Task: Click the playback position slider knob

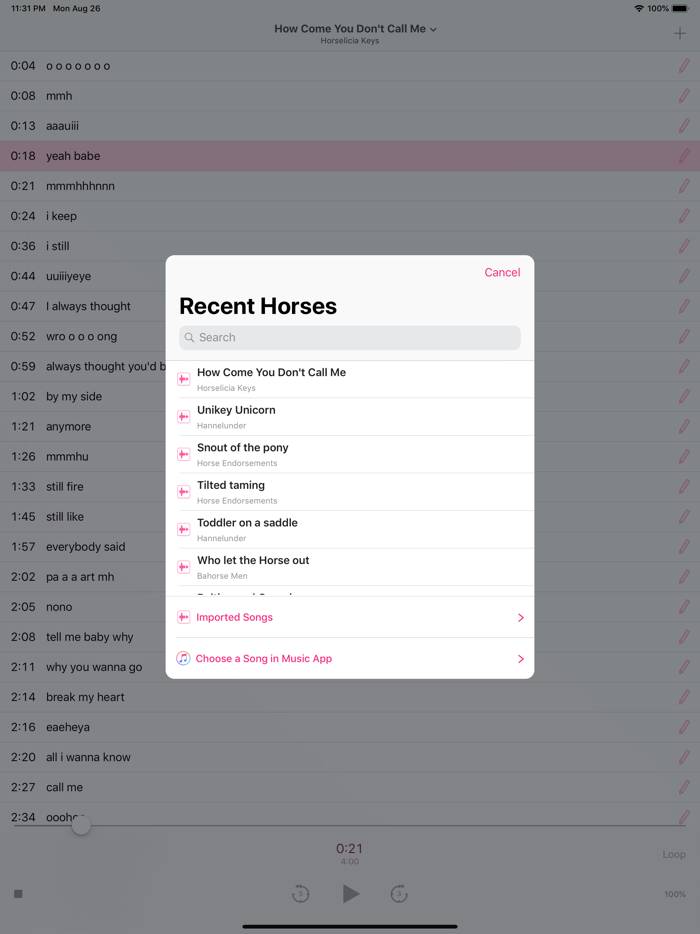Action: tap(81, 826)
